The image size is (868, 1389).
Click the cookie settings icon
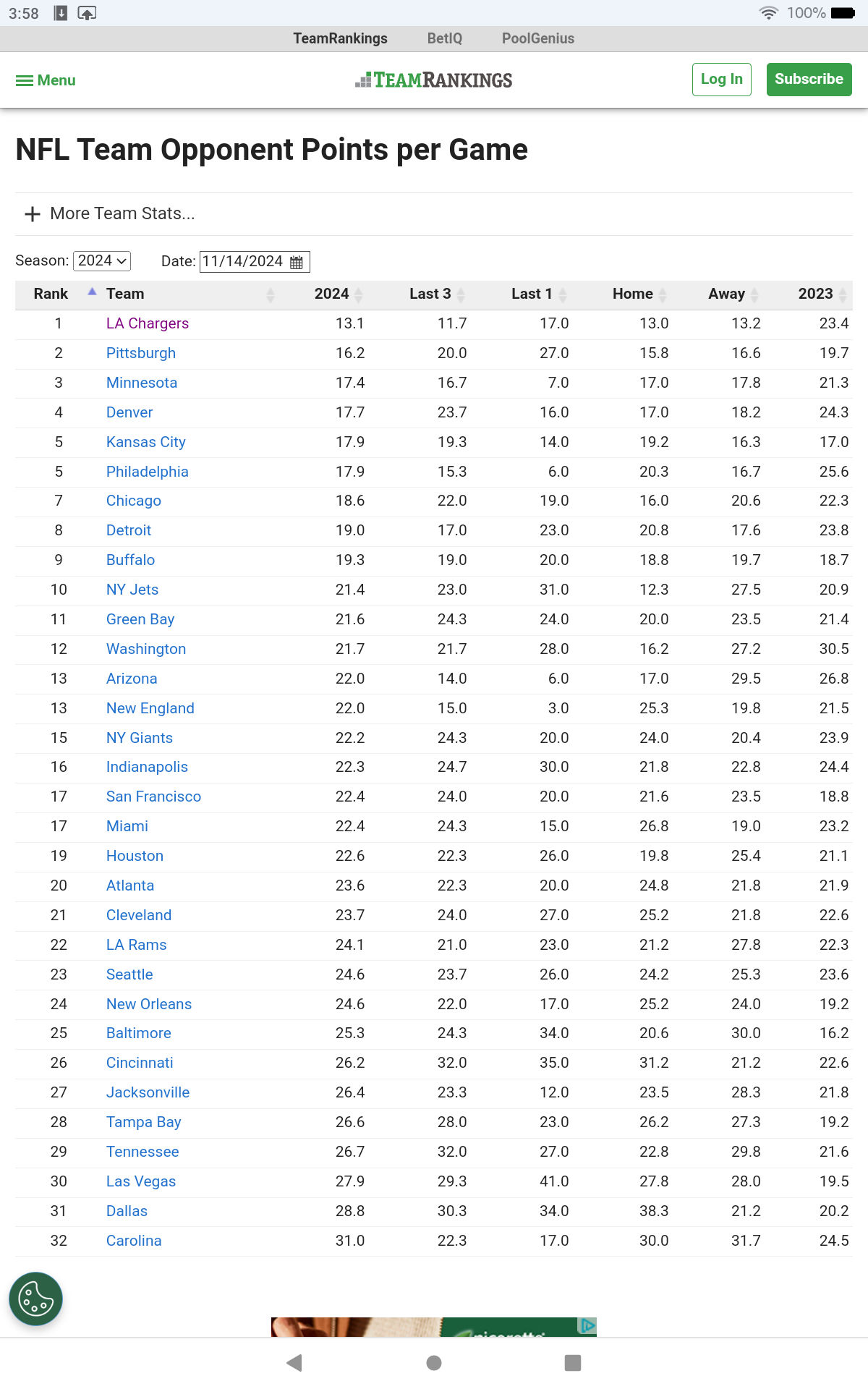click(35, 1299)
